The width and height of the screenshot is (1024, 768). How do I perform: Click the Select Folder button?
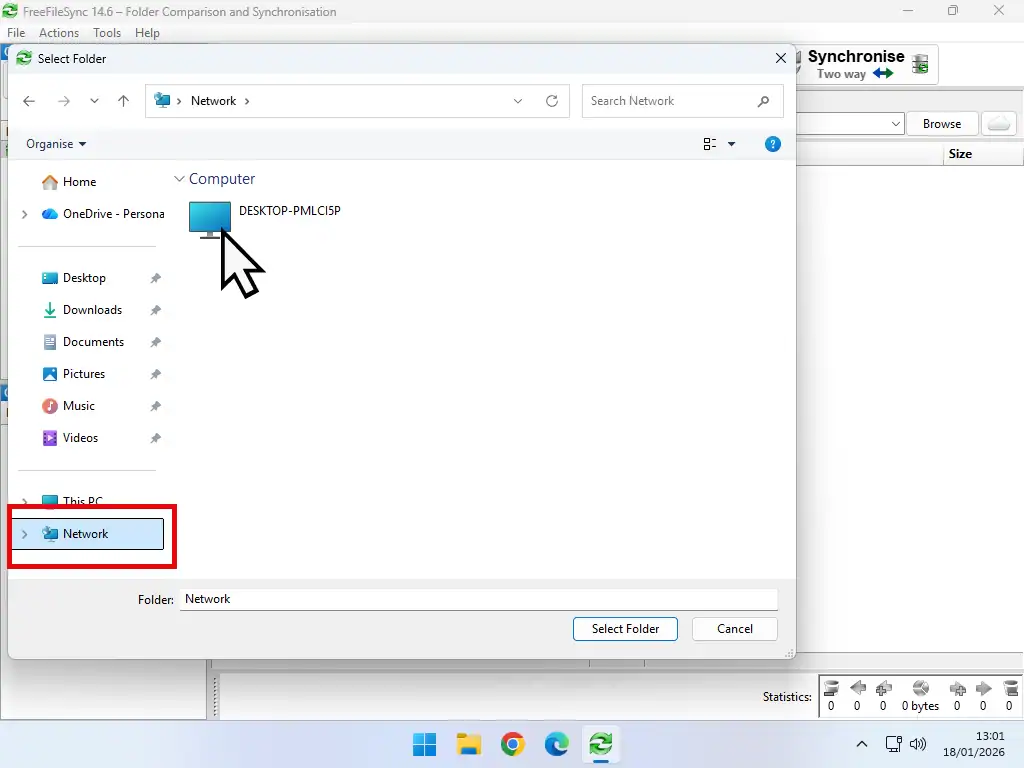pos(625,629)
